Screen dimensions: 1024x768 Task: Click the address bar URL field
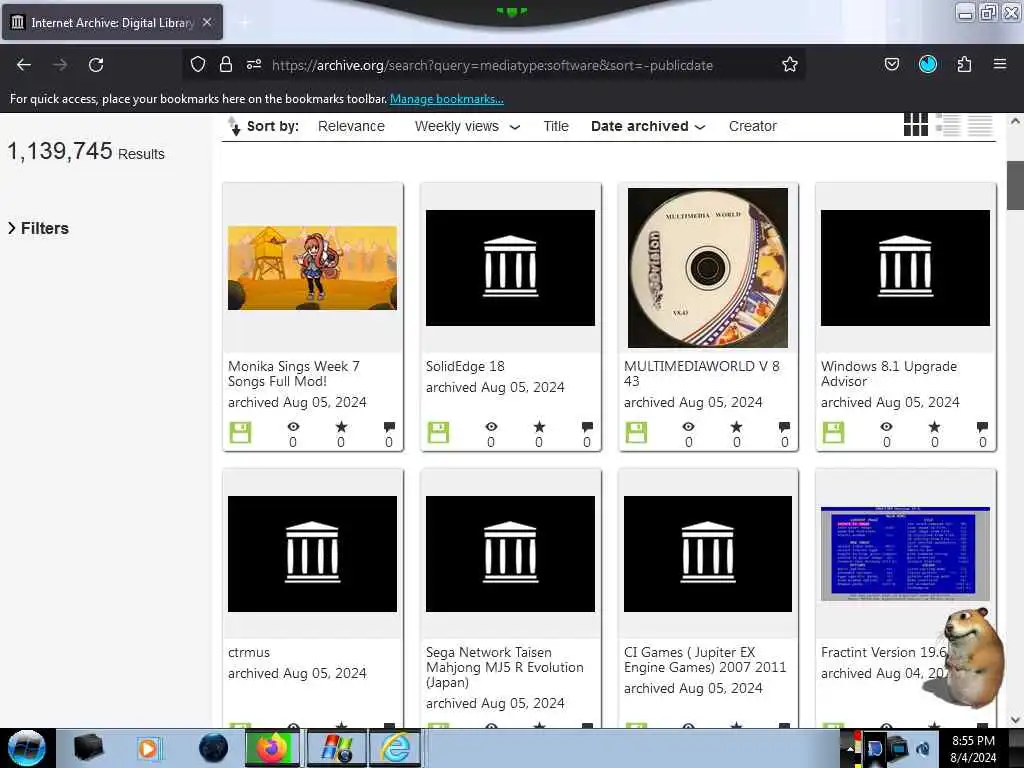pyautogui.click(x=492, y=65)
